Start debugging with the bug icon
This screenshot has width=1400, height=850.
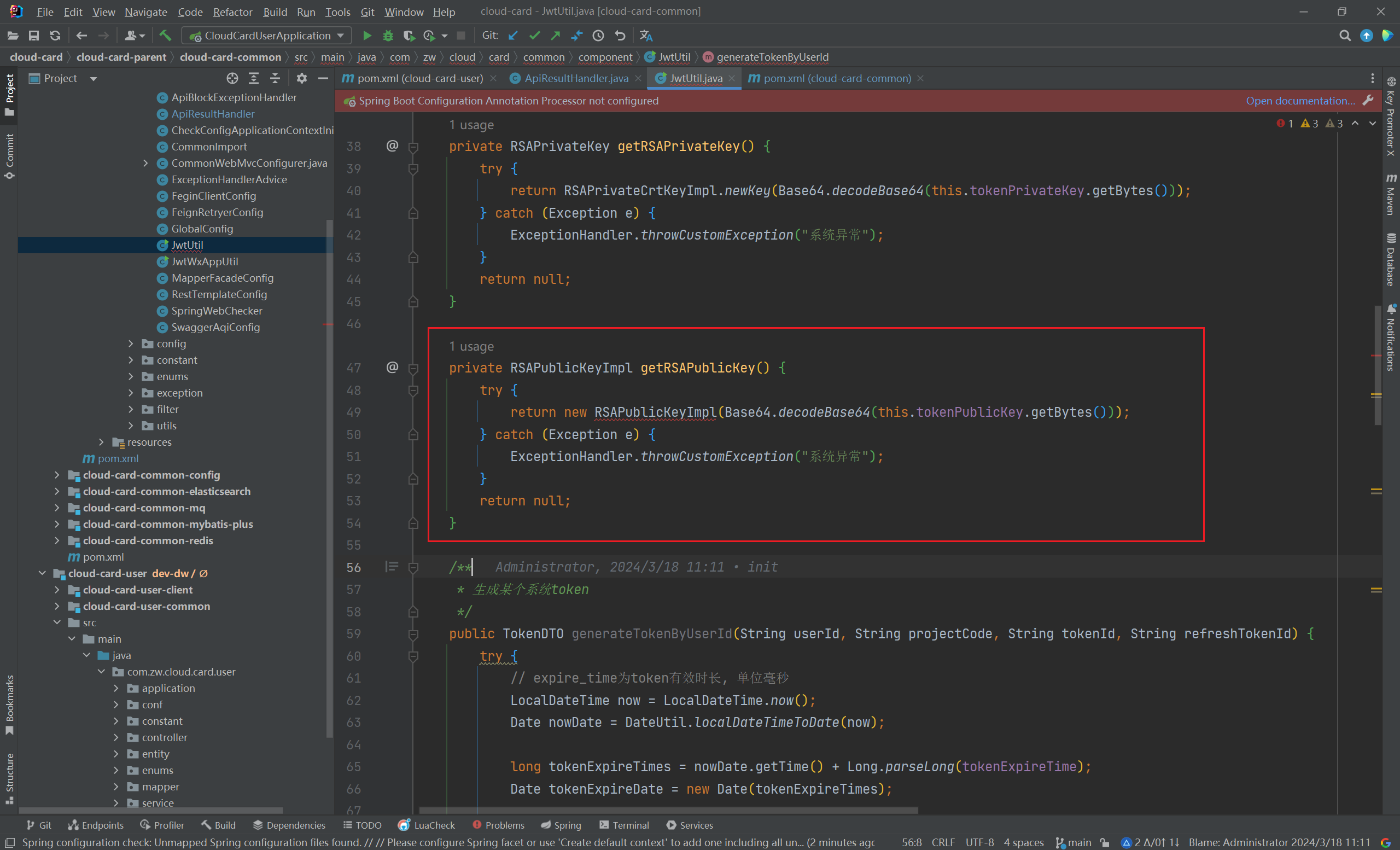pos(388,36)
